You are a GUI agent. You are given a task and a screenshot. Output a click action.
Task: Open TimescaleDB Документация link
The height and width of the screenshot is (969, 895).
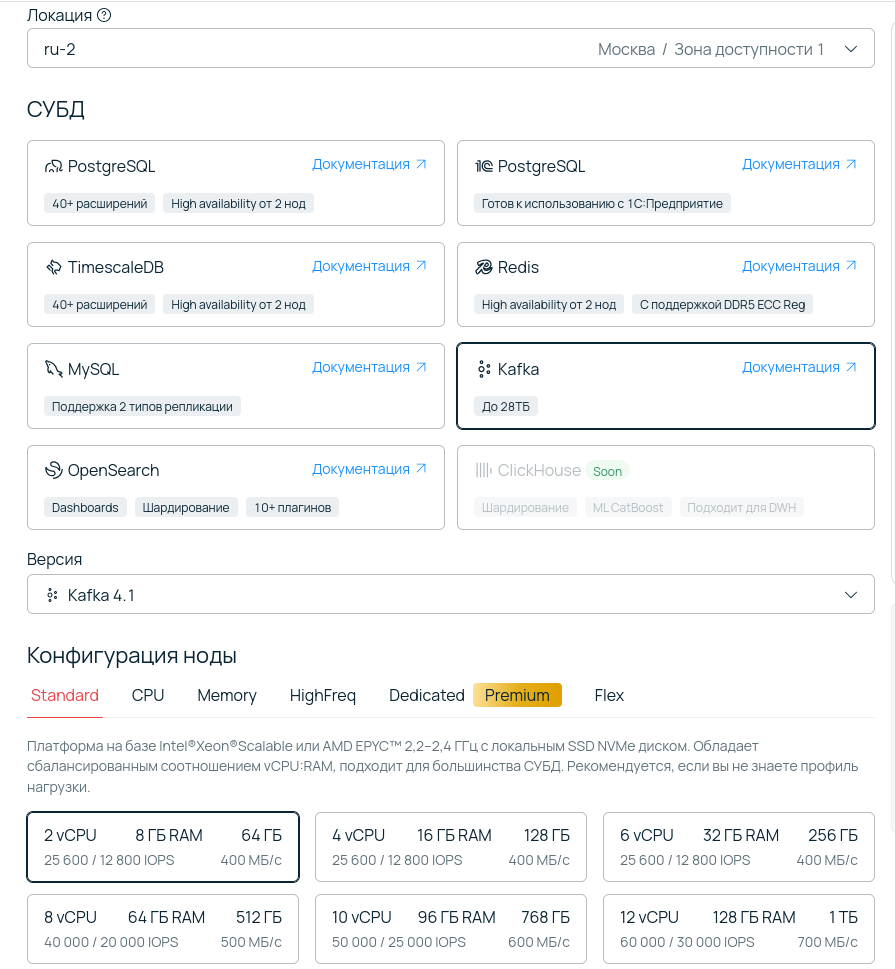369,266
